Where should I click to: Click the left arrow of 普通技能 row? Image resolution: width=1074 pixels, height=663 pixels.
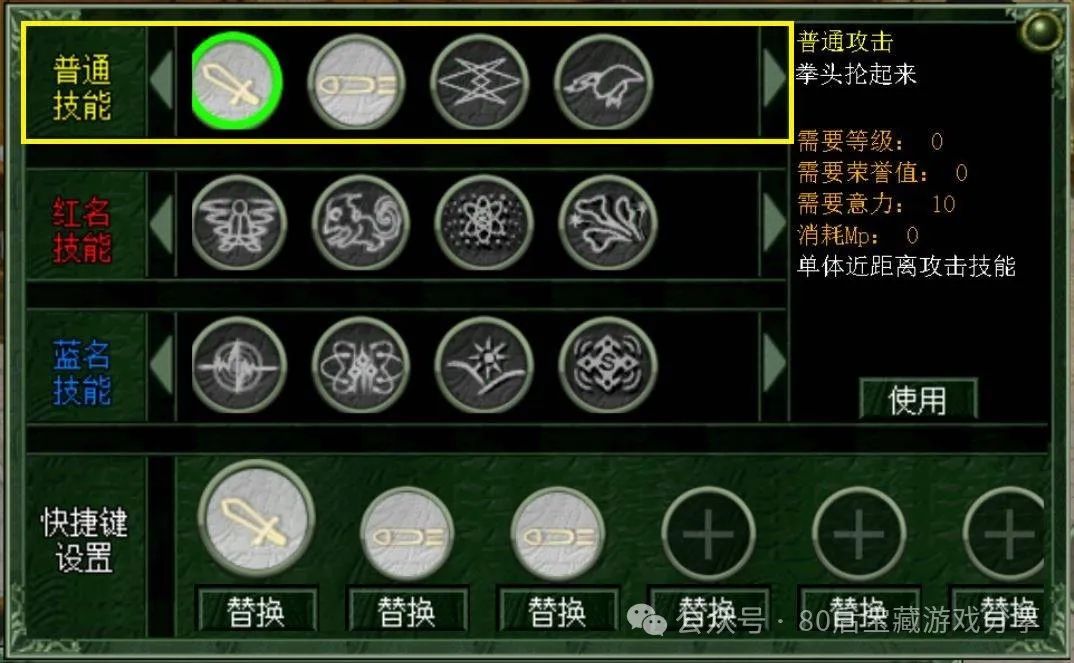162,82
